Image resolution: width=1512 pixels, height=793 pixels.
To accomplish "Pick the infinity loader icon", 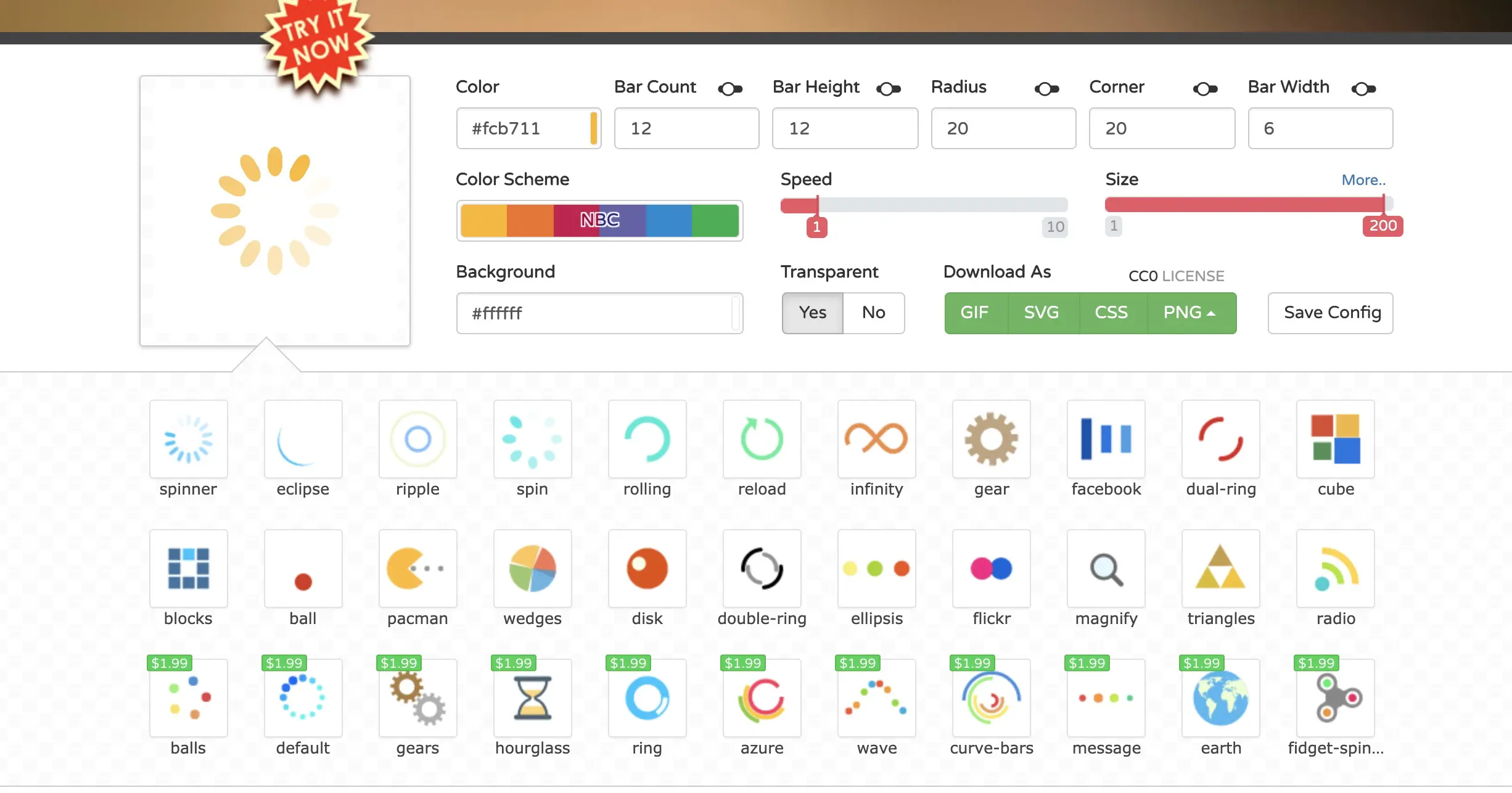I will pyautogui.click(x=876, y=439).
